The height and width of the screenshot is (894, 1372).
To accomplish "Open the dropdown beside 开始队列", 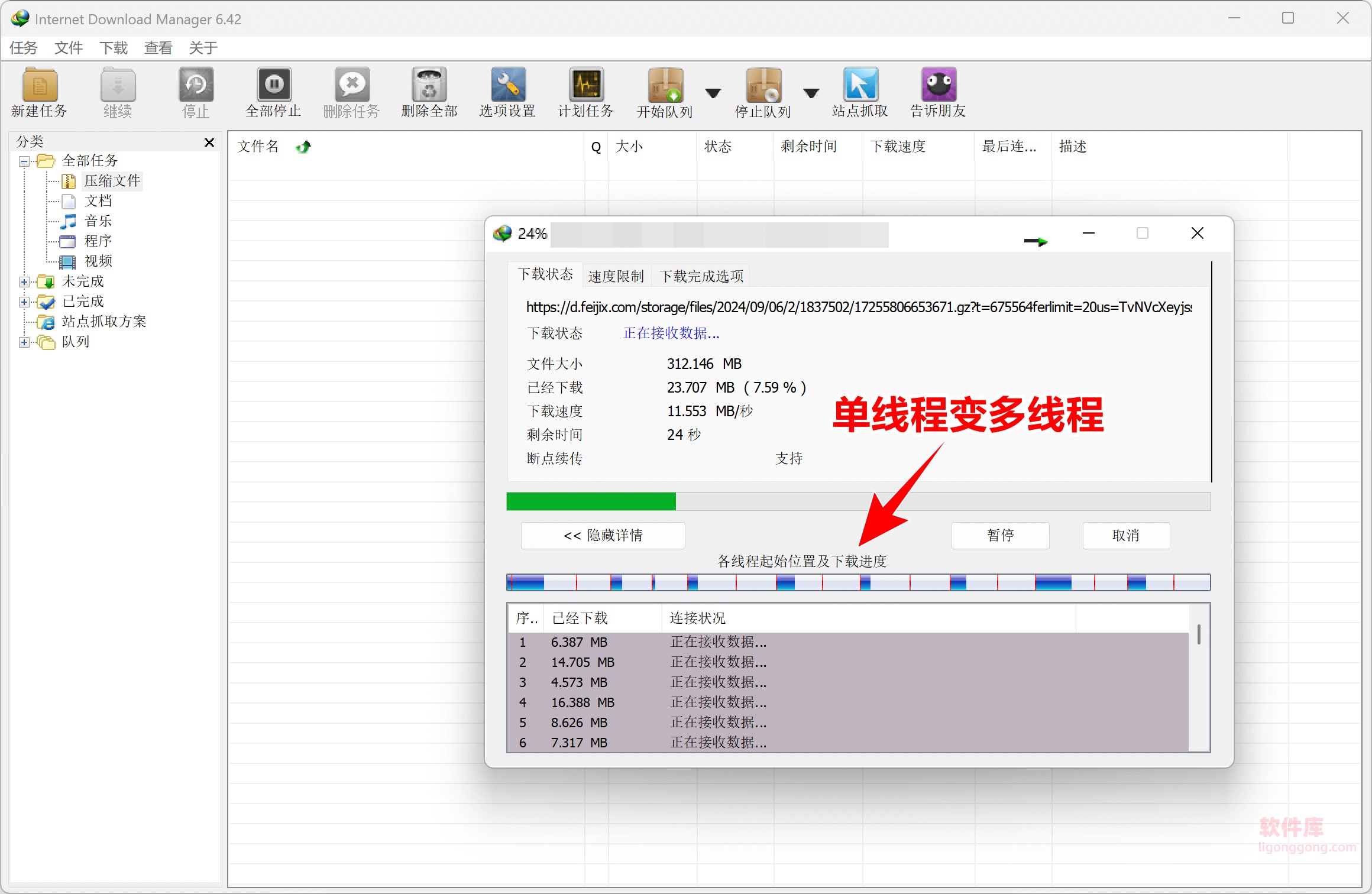I will pyautogui.click(x=713, y=93).
